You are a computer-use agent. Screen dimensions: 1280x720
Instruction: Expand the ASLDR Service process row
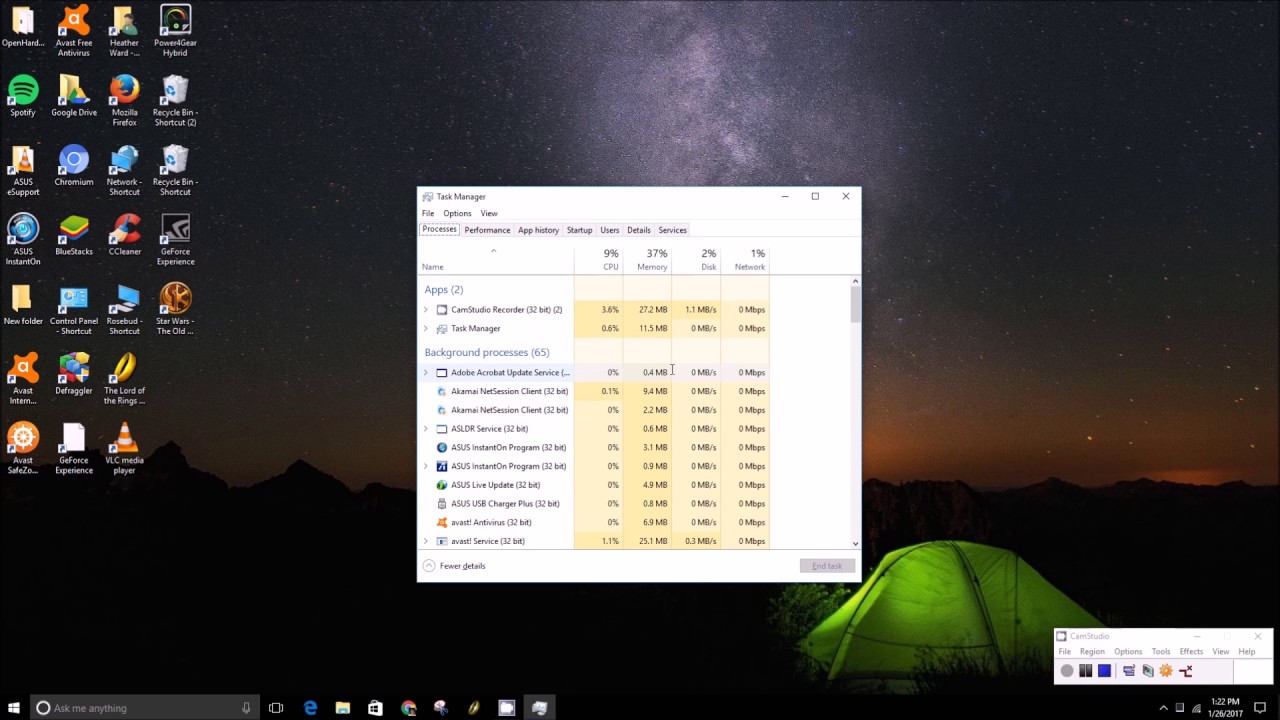coord(426,429)
